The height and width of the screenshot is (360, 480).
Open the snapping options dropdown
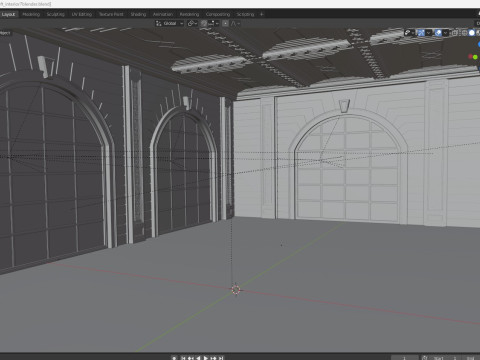[213, 24]
